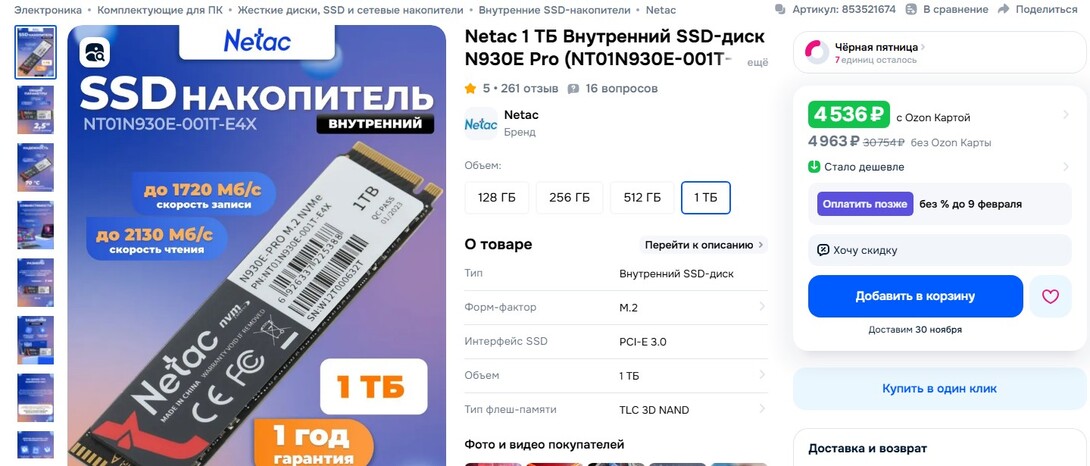The image size is (1090, 466).
Task: Expand the Форм-фактор row chevron
Action: [762, 307]
